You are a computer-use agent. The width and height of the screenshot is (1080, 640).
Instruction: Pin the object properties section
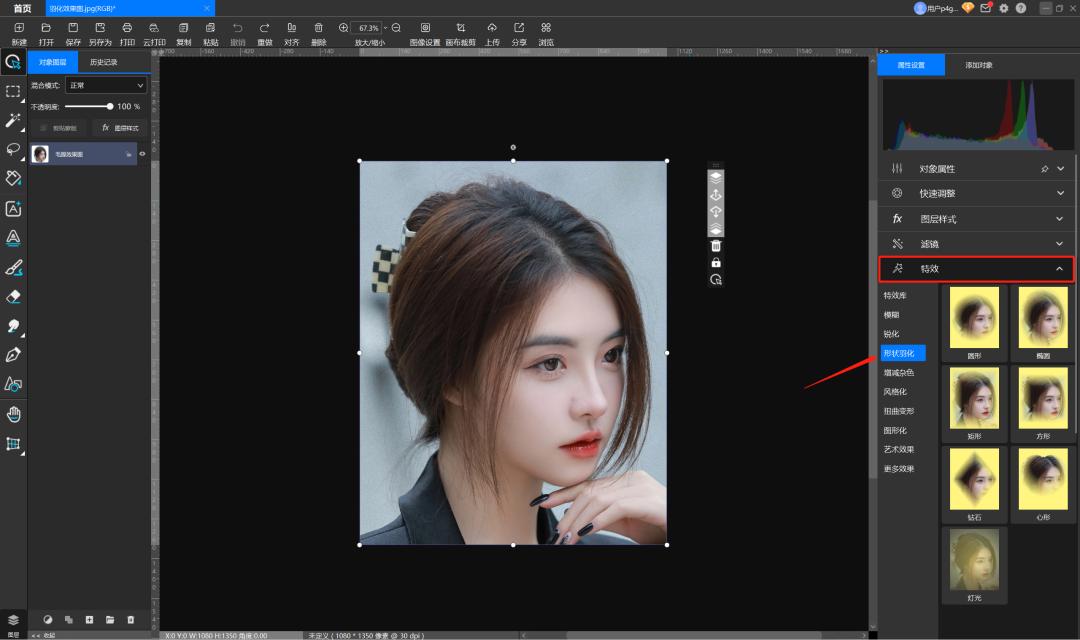[x=1045, y=169]
